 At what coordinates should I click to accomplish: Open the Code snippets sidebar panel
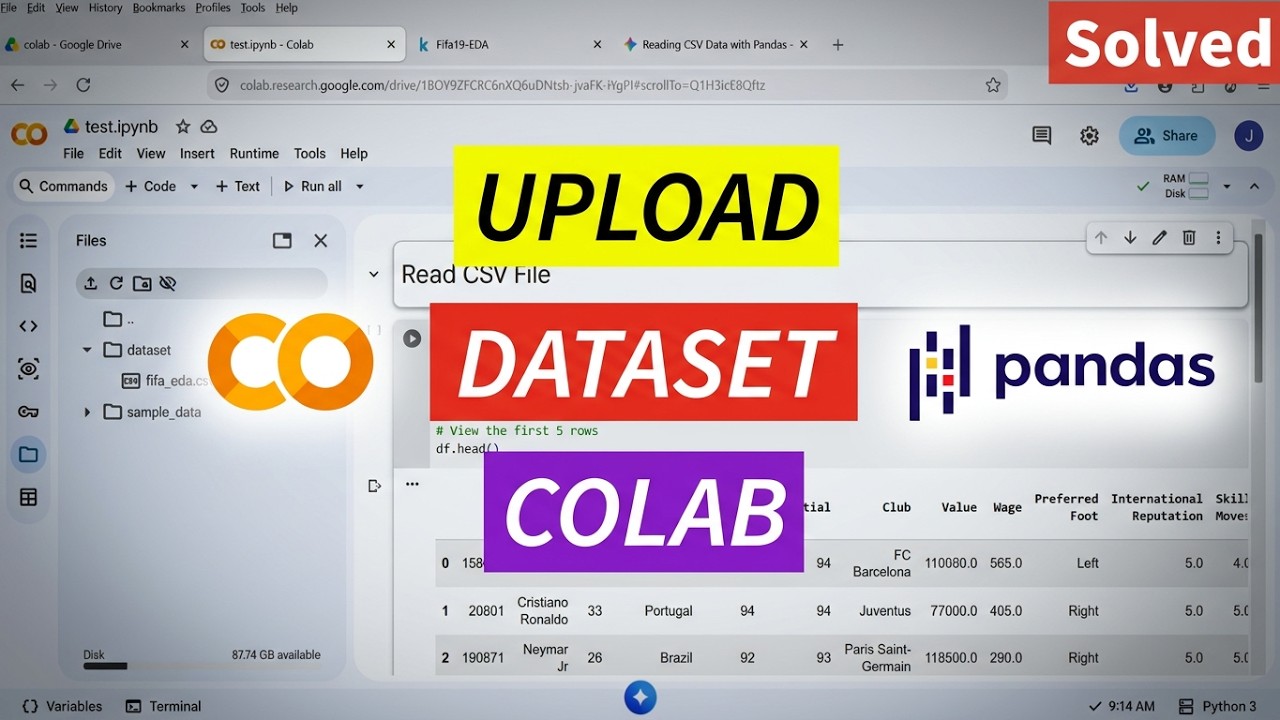pyautogui.click(x=28, y=326)
